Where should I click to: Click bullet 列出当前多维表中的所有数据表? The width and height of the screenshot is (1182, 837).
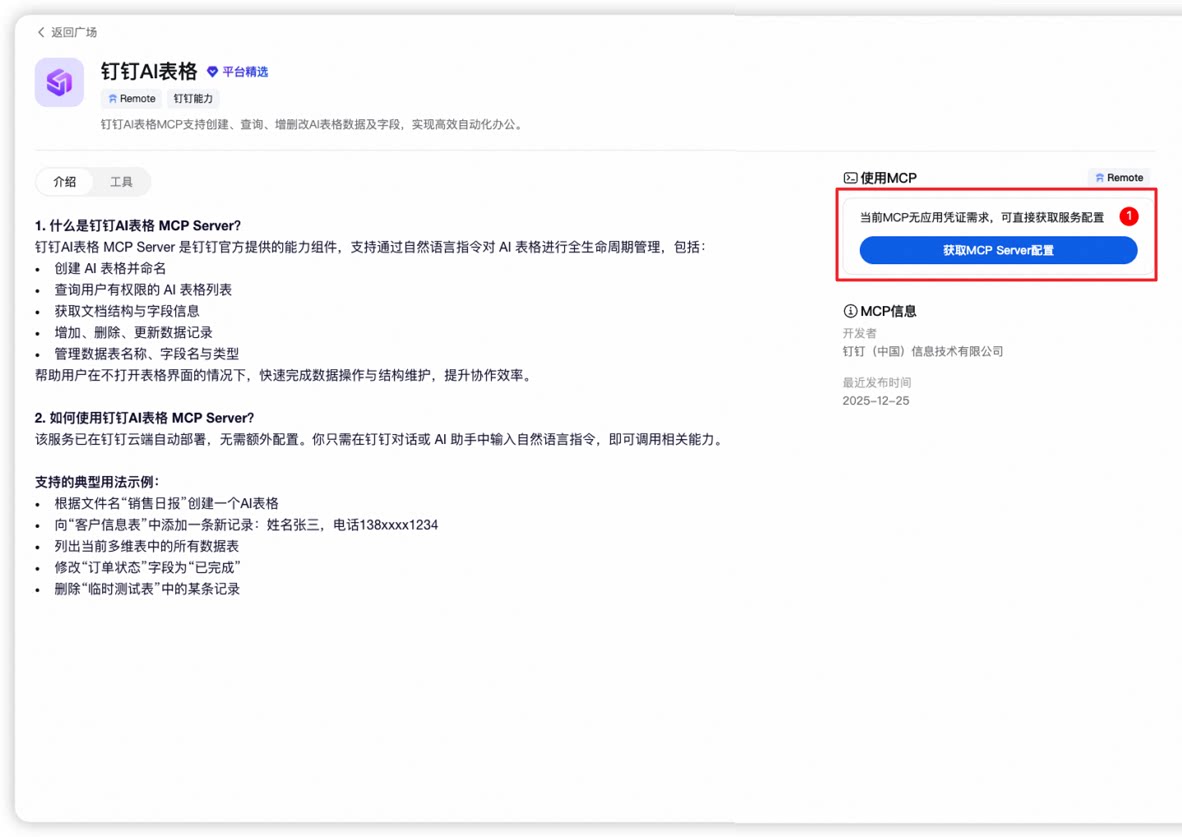[146, 546]
